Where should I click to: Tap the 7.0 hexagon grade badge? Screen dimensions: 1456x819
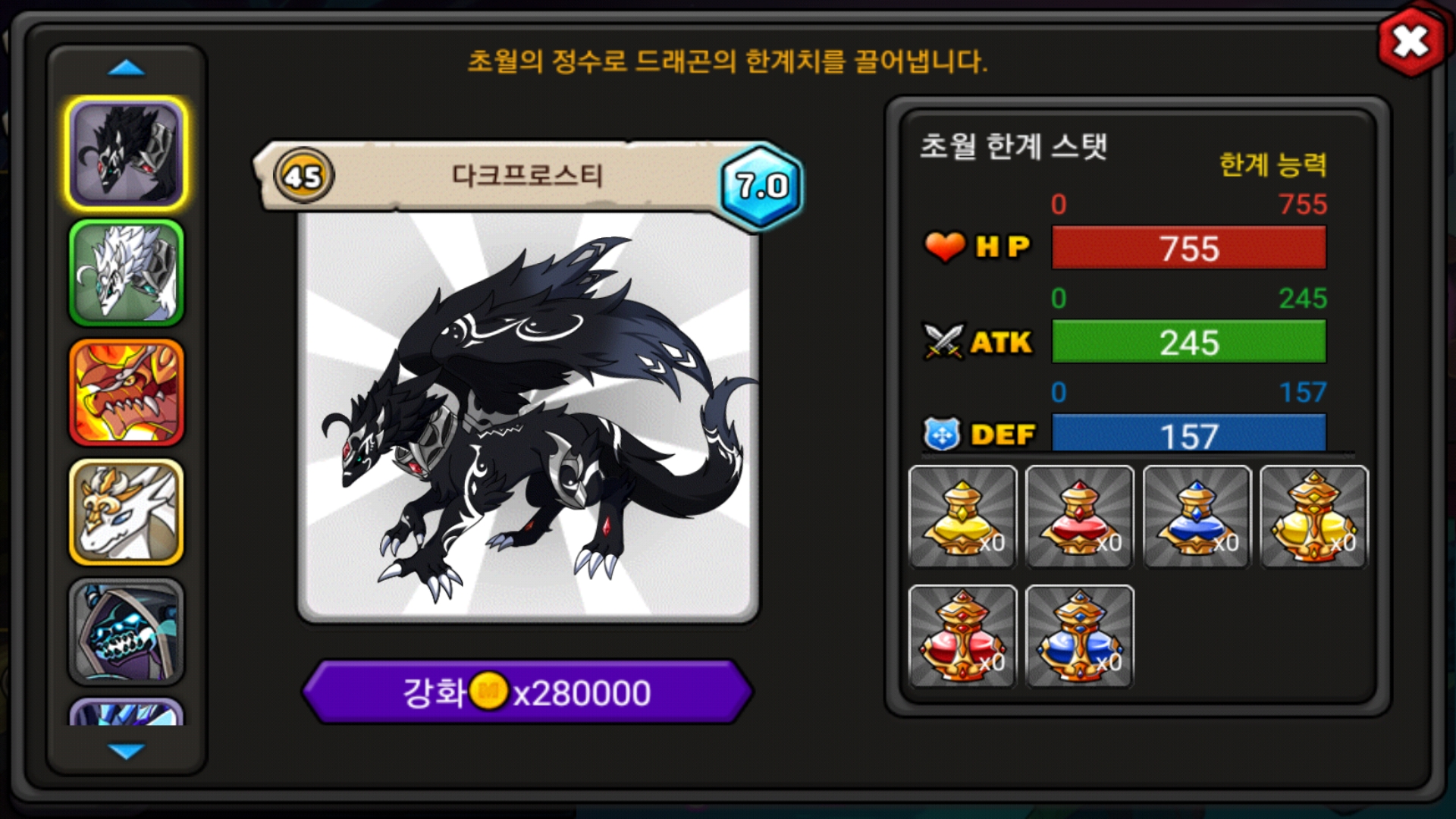(x=761, y=185)
